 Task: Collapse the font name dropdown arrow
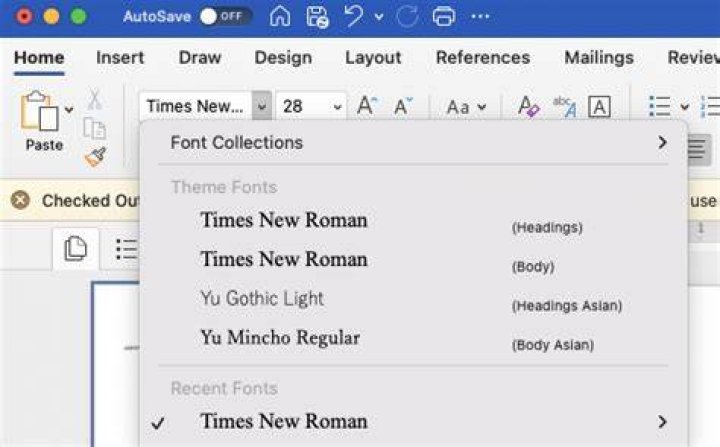[262, 107]
